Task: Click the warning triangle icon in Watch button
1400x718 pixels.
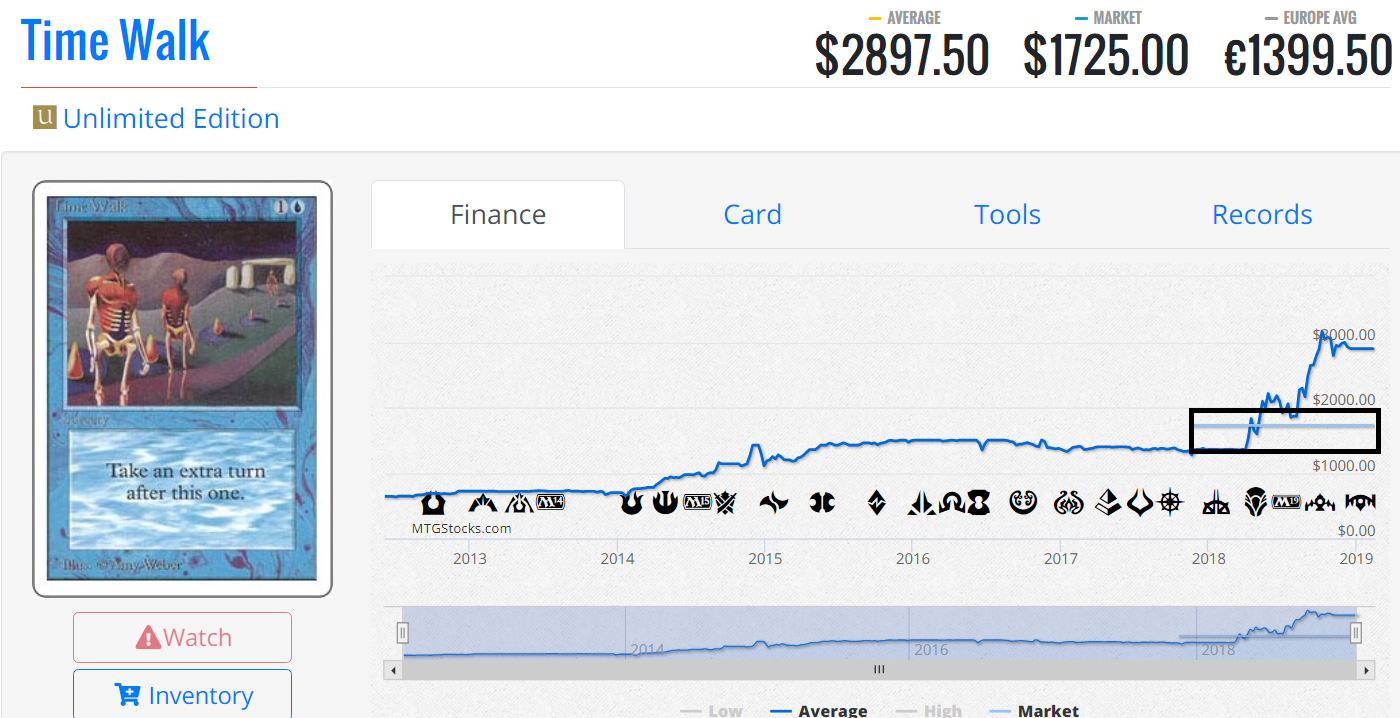Action: point(148,637)
